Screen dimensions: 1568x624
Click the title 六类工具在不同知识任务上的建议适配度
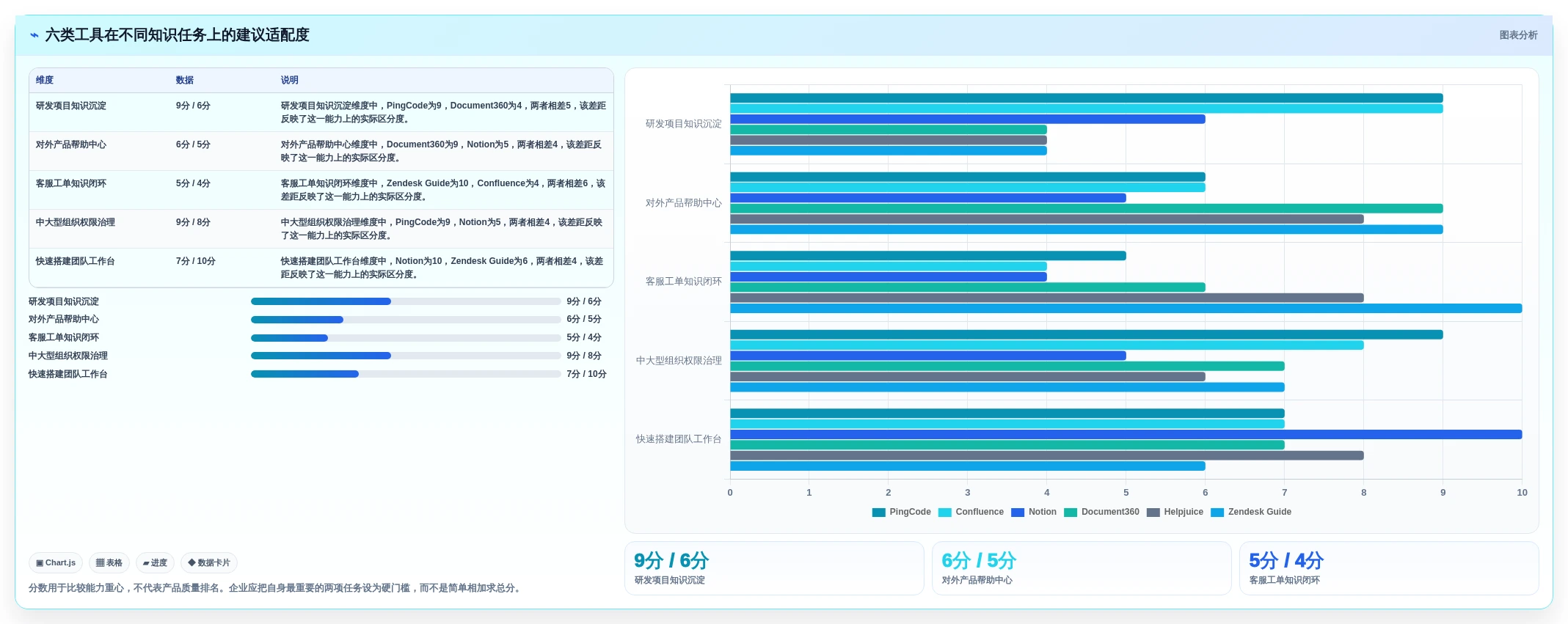point(178,35)
